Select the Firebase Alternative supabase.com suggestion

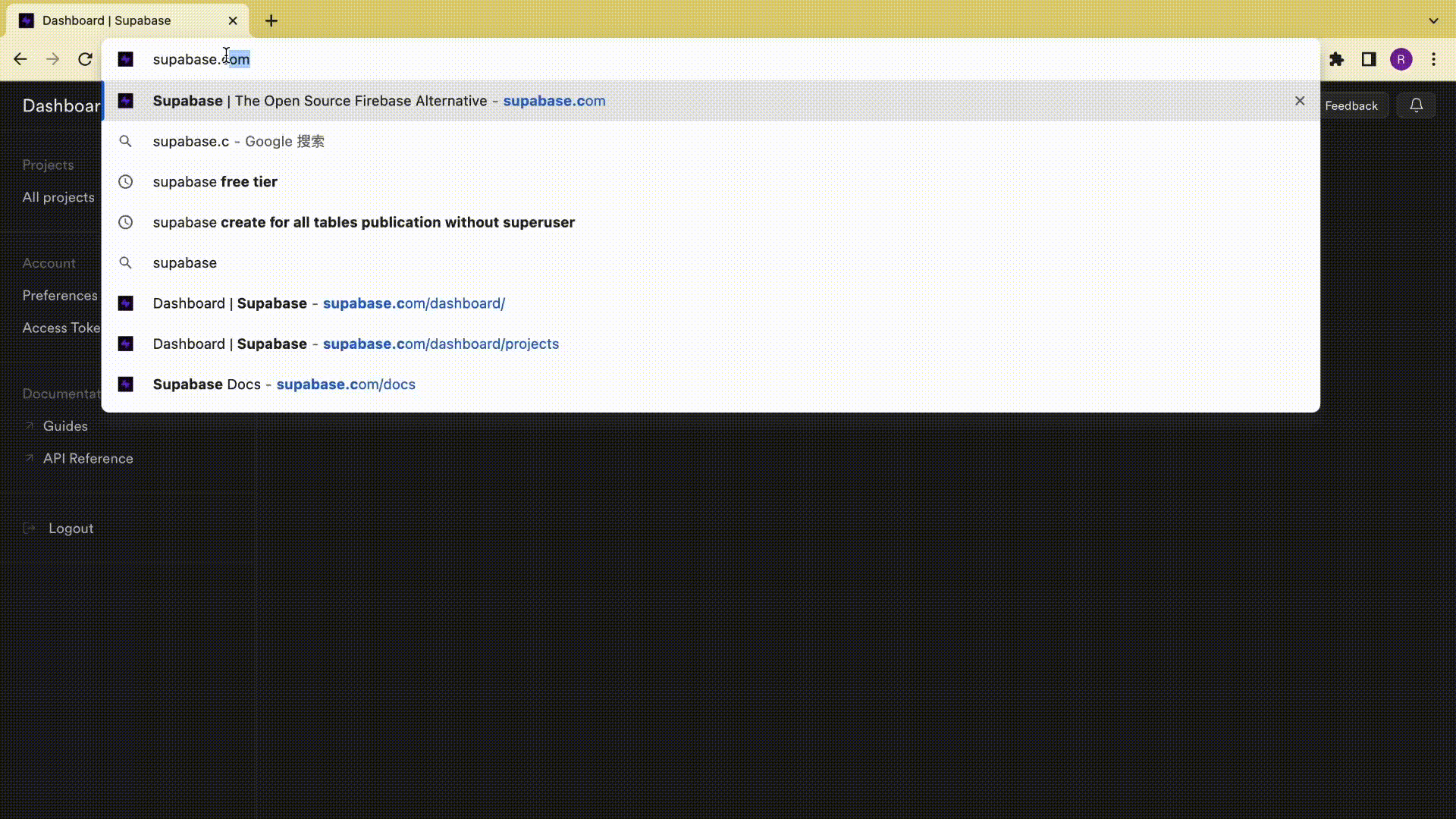tap(711, 101)
